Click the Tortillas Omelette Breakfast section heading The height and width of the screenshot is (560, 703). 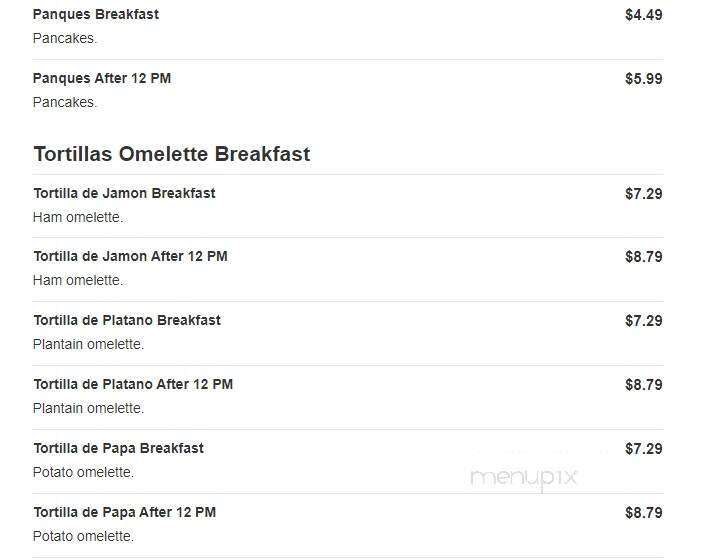pyautogui.click(x=172, y=154)
